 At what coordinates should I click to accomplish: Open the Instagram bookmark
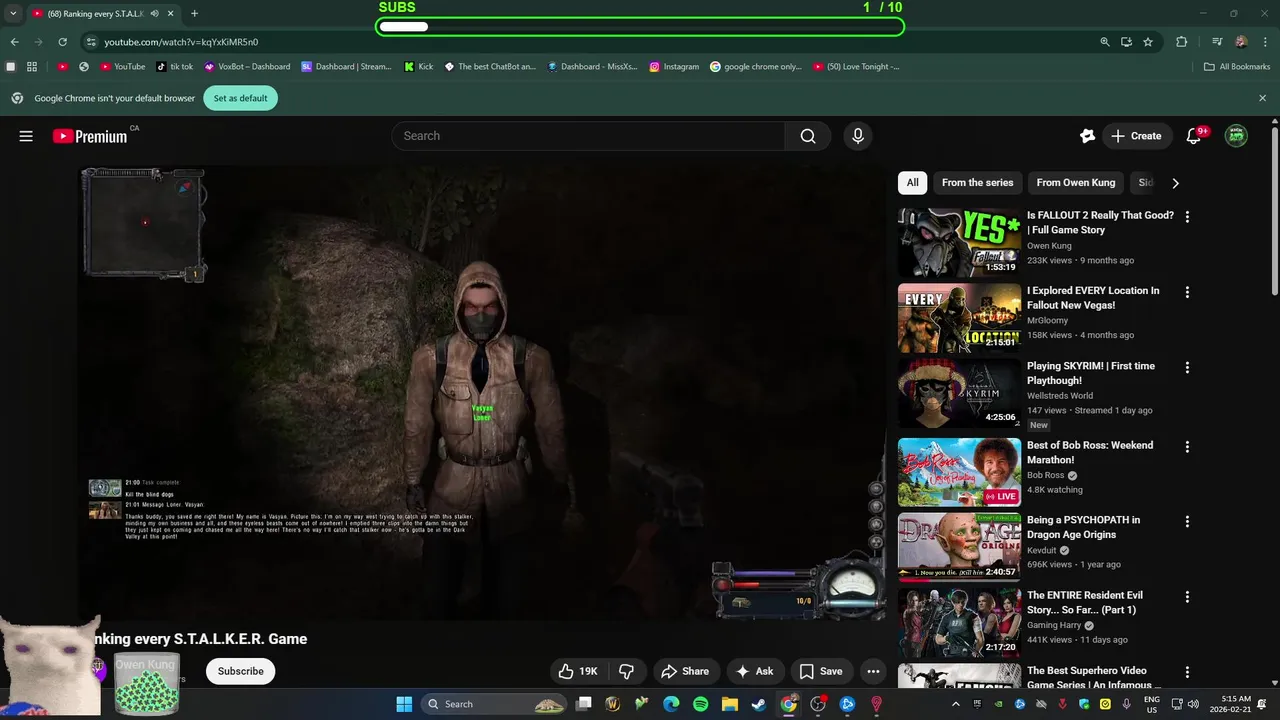click(674, 67)
